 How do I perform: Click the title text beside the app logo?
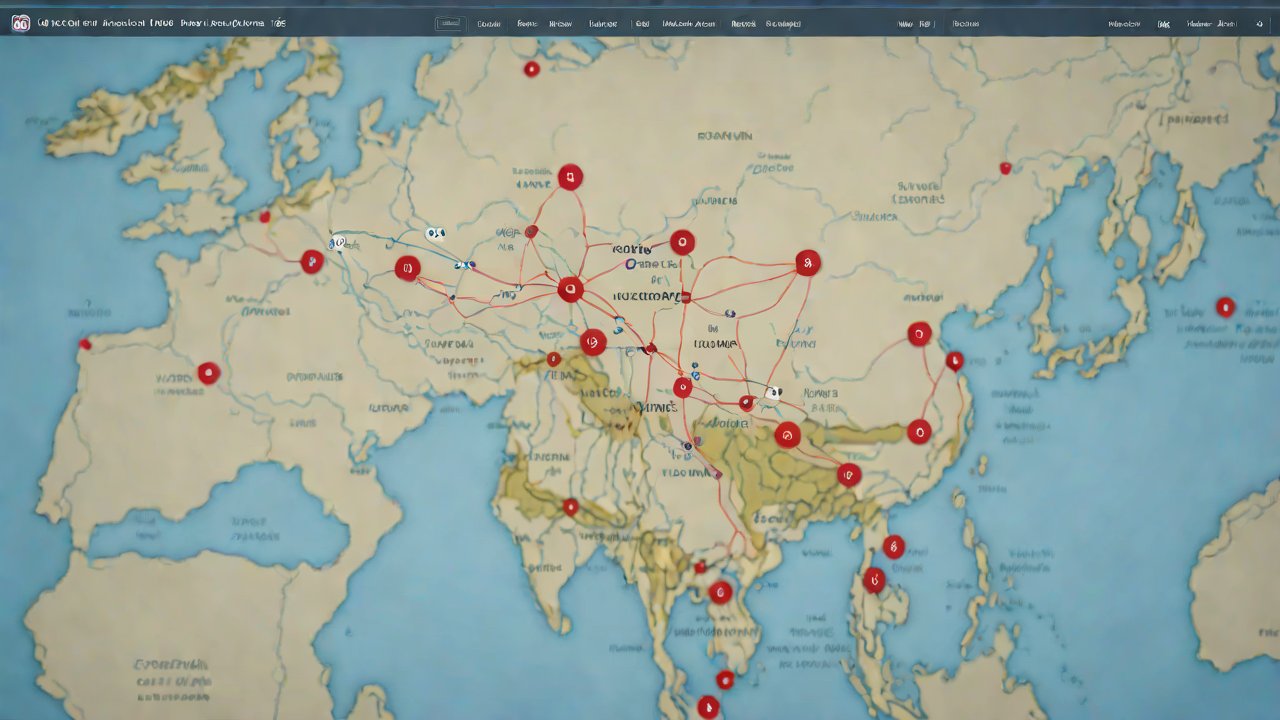click(160, 23)
